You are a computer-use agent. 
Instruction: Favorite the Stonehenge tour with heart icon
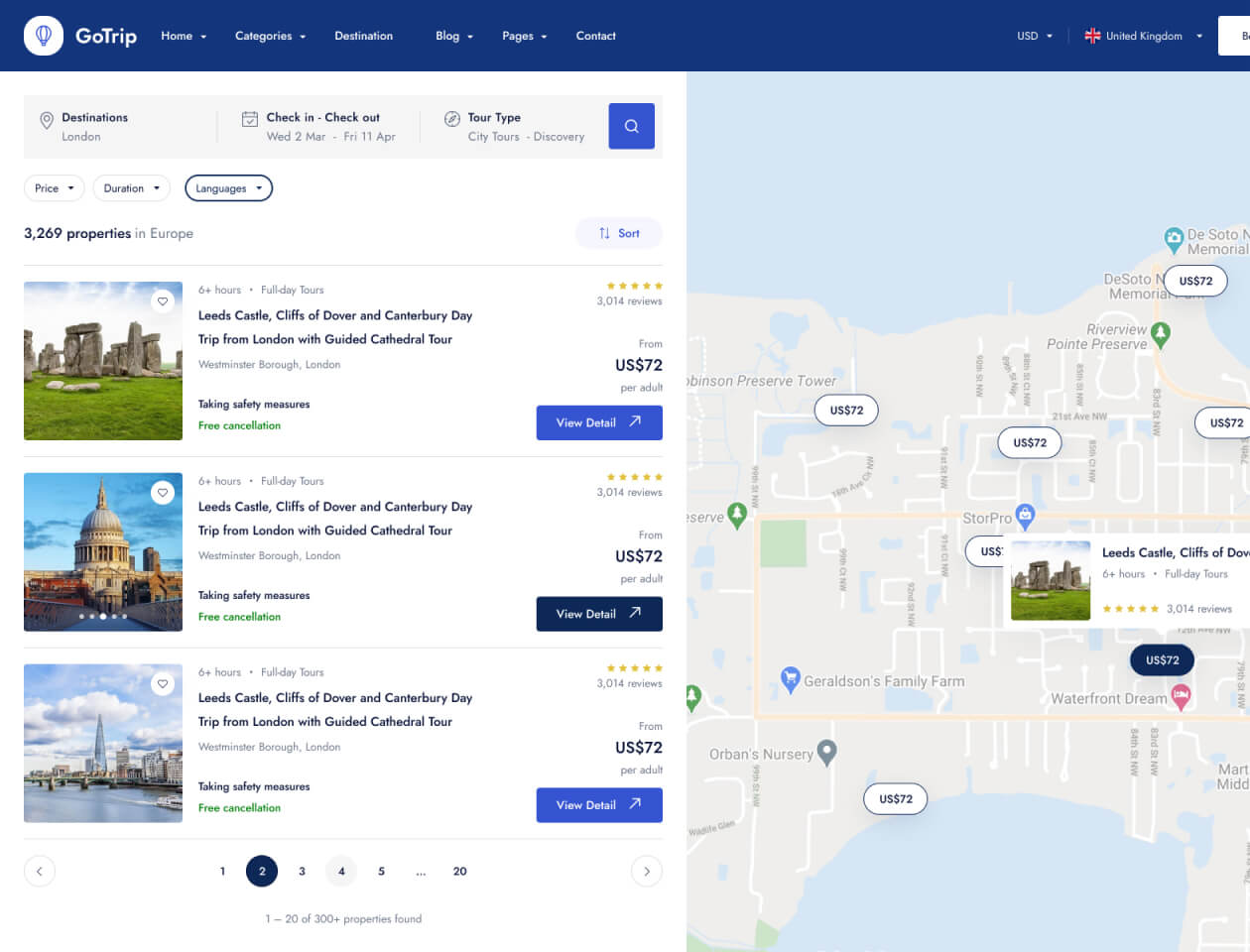tap(163, 301)
